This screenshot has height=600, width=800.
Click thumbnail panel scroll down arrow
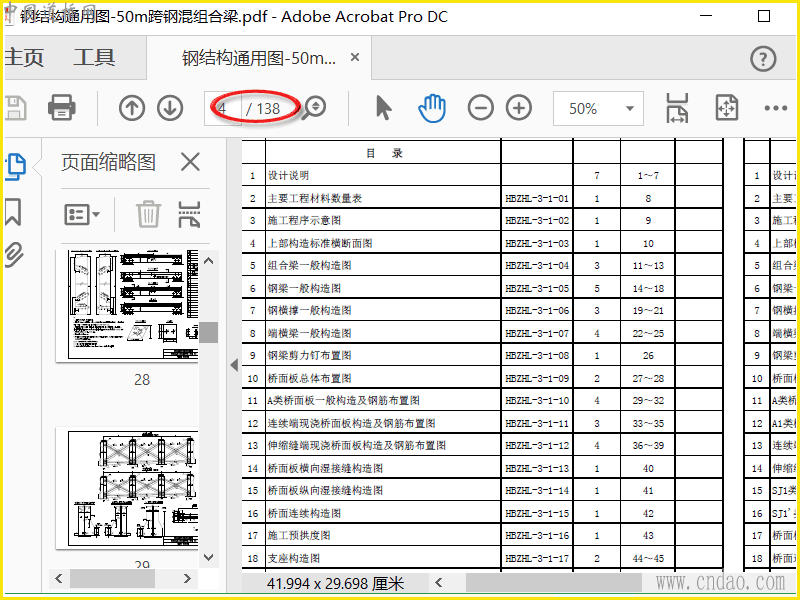point(208,557)
